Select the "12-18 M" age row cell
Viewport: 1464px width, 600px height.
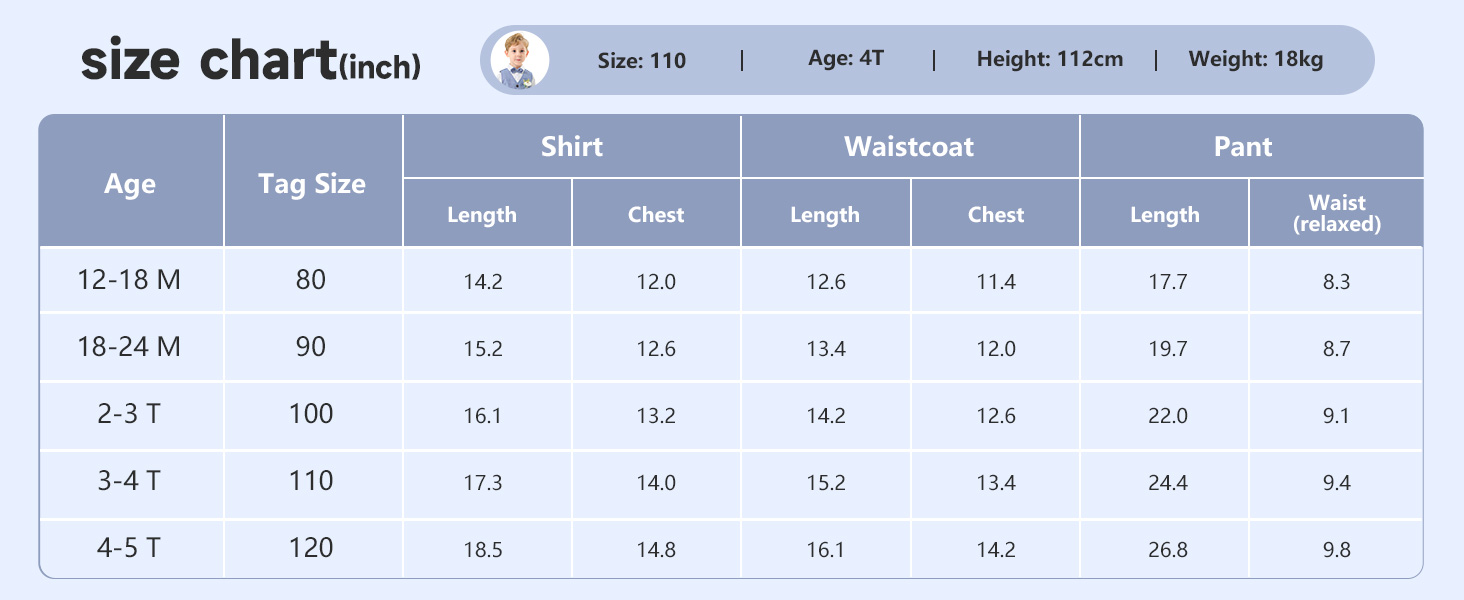[x=129, y=281]
